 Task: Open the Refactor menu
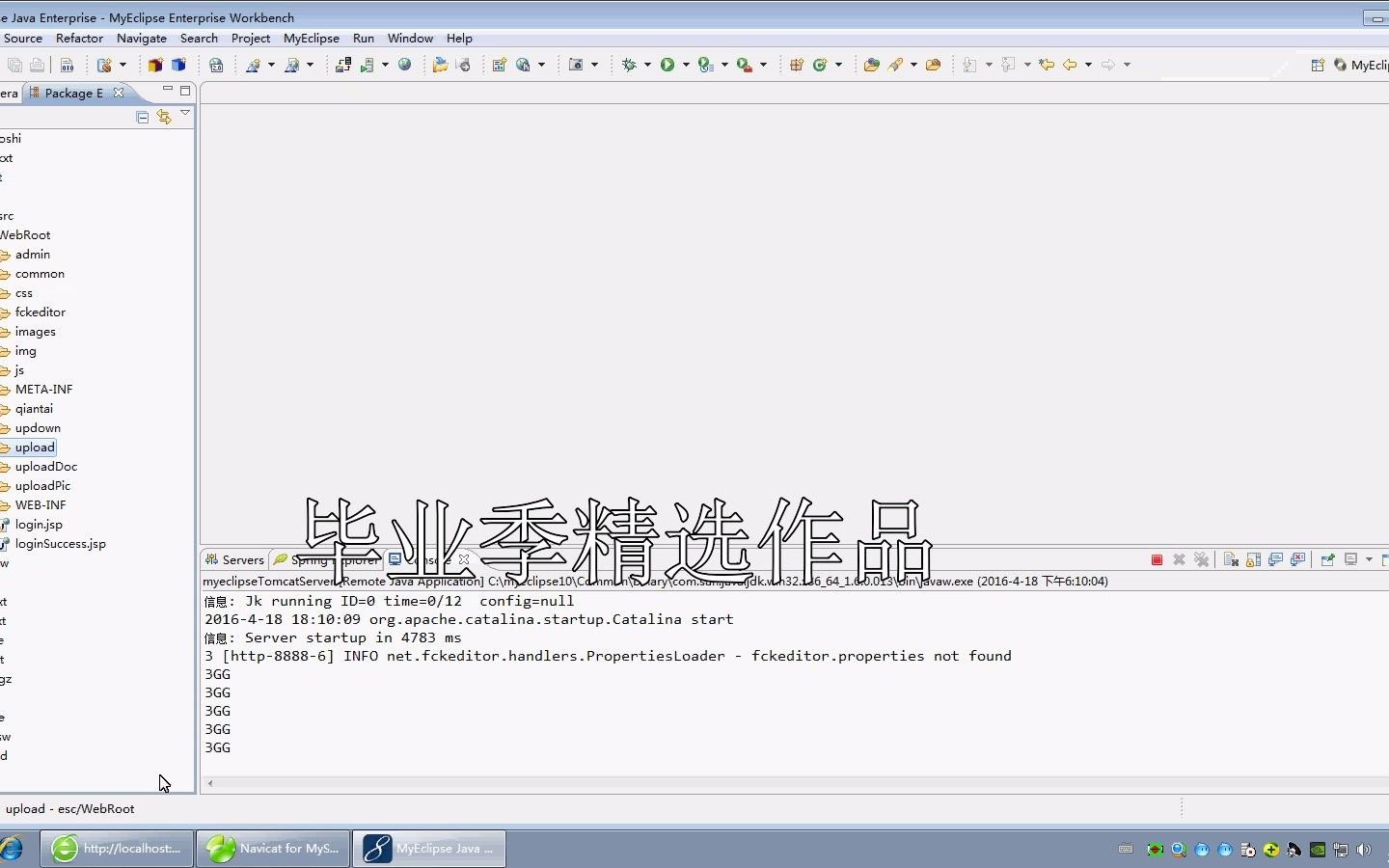79,39
